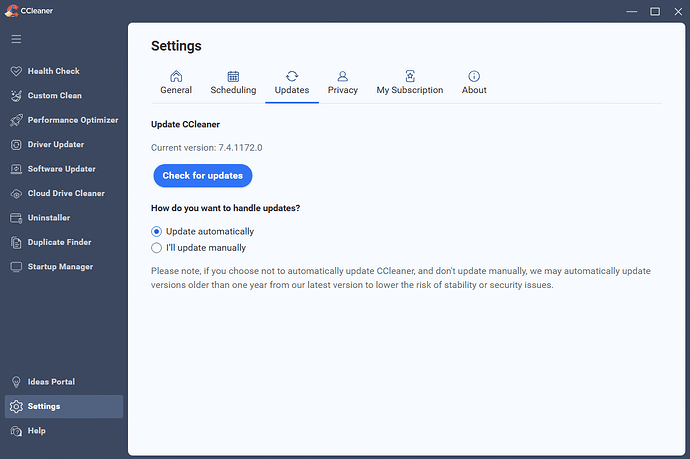Screen dimensions: 690x459
Task: View the About tab
Action: (474, 83)
